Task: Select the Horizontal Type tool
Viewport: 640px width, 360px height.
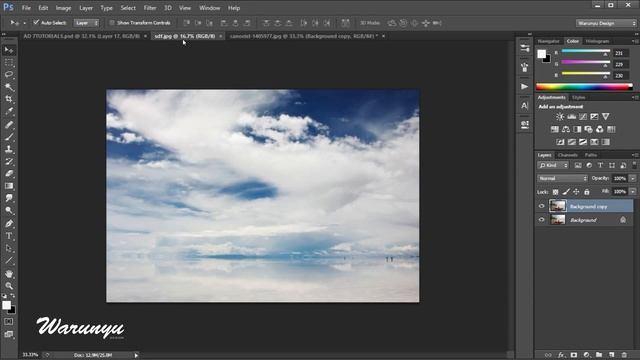Action: (x=9, y=236)
